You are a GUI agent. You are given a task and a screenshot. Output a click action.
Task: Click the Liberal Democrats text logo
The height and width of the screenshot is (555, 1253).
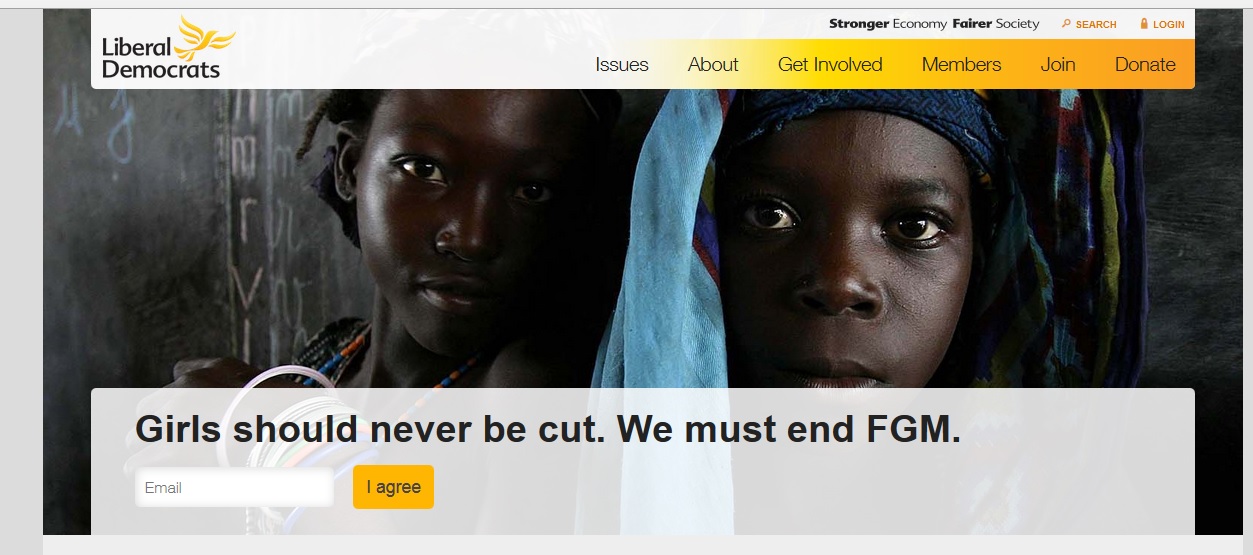click(x=160, y=59)
